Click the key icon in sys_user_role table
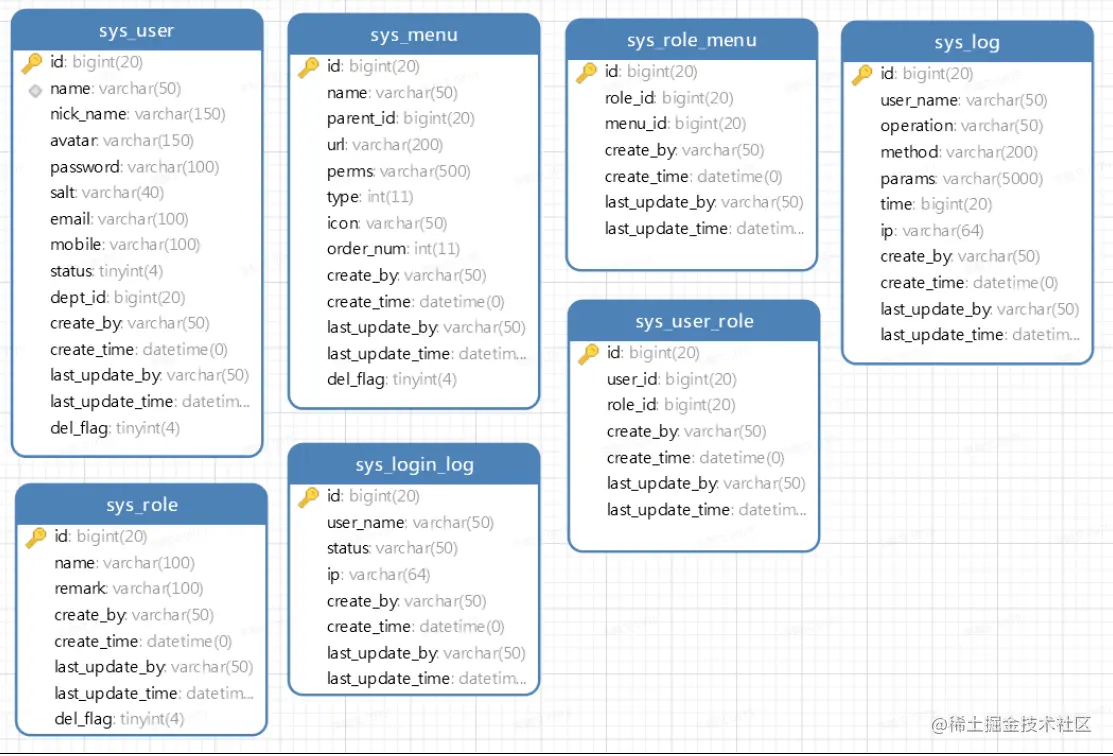Viewport: 1113px width, 756px height. coord(588,354)
